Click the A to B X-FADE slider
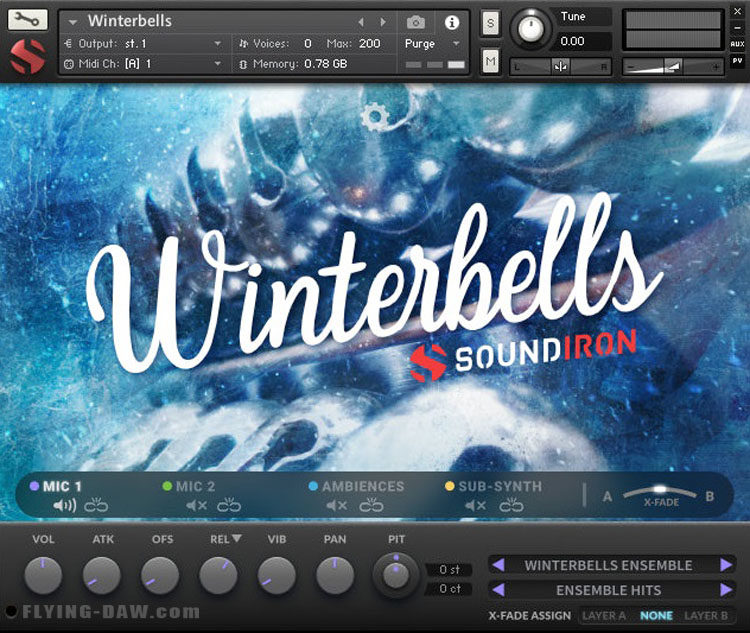Screen dimensions: 750x633 [660, 492]
